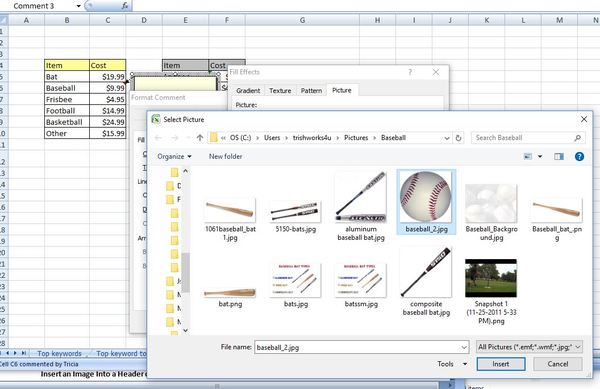Screen dimensions: 600x389
Task: Close the Fill Effects dialog
Action: pyautogui.click(x=436, y=72)
